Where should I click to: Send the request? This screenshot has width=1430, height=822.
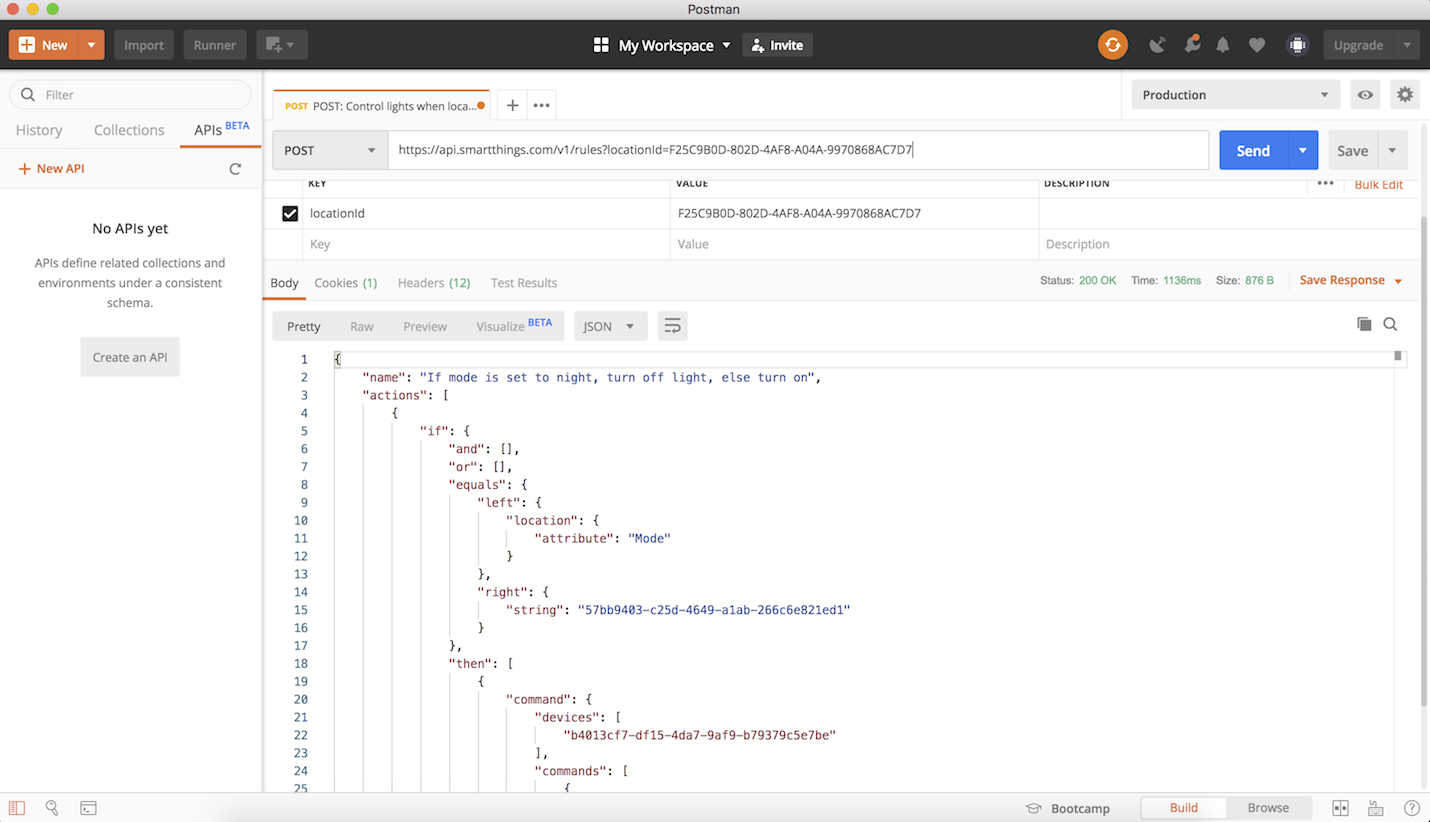click(1253, 150)
